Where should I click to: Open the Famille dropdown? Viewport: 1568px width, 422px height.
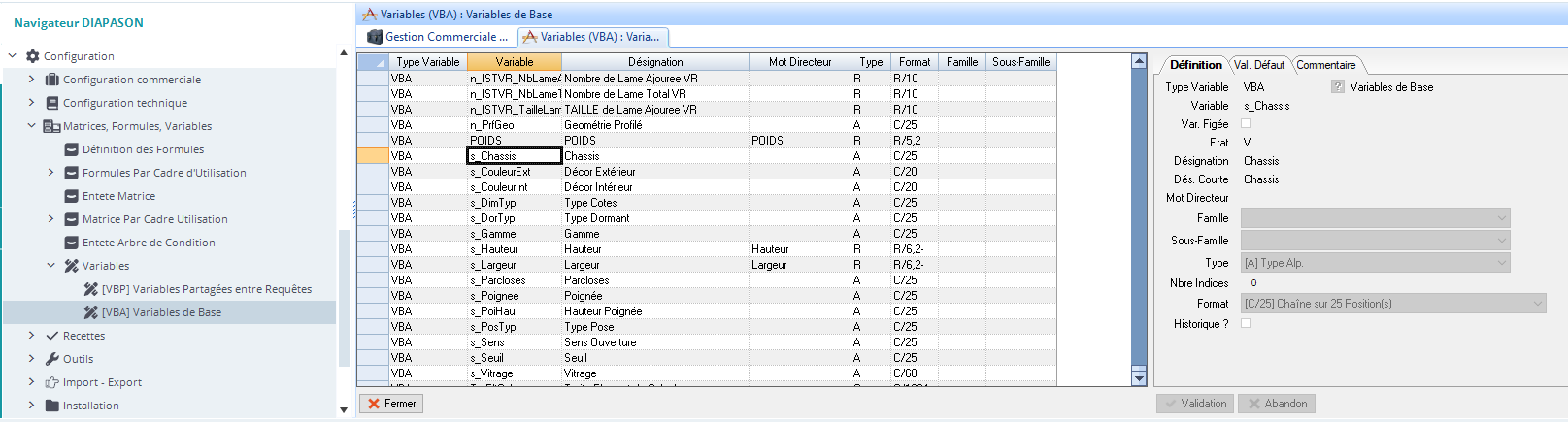click(x=1375, y=218)
